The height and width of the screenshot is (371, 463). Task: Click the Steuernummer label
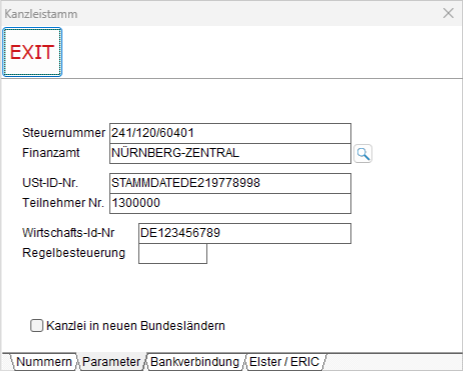tap(64, 133)
